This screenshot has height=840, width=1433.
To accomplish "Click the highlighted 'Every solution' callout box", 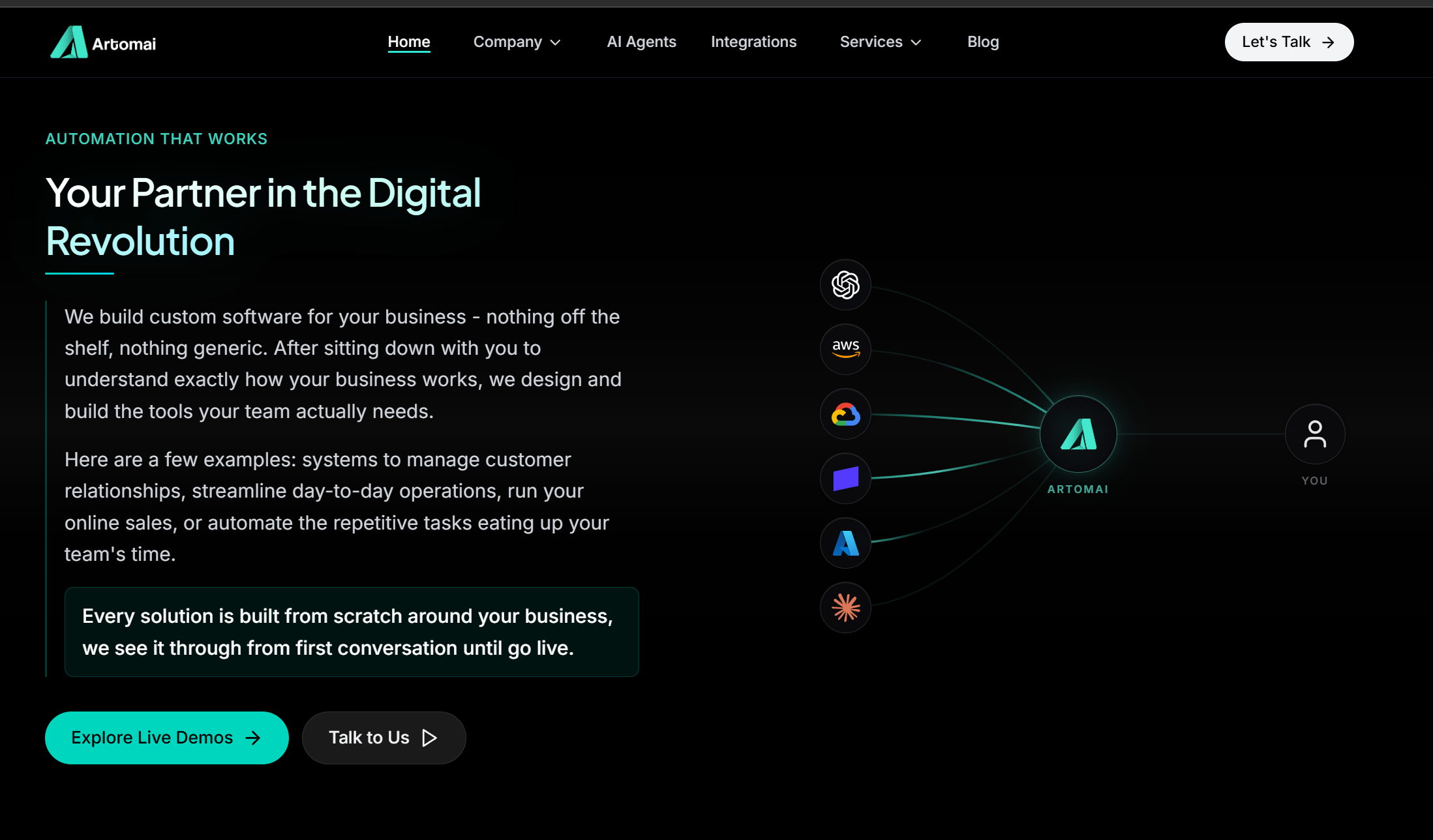I will tap(352, 632).
